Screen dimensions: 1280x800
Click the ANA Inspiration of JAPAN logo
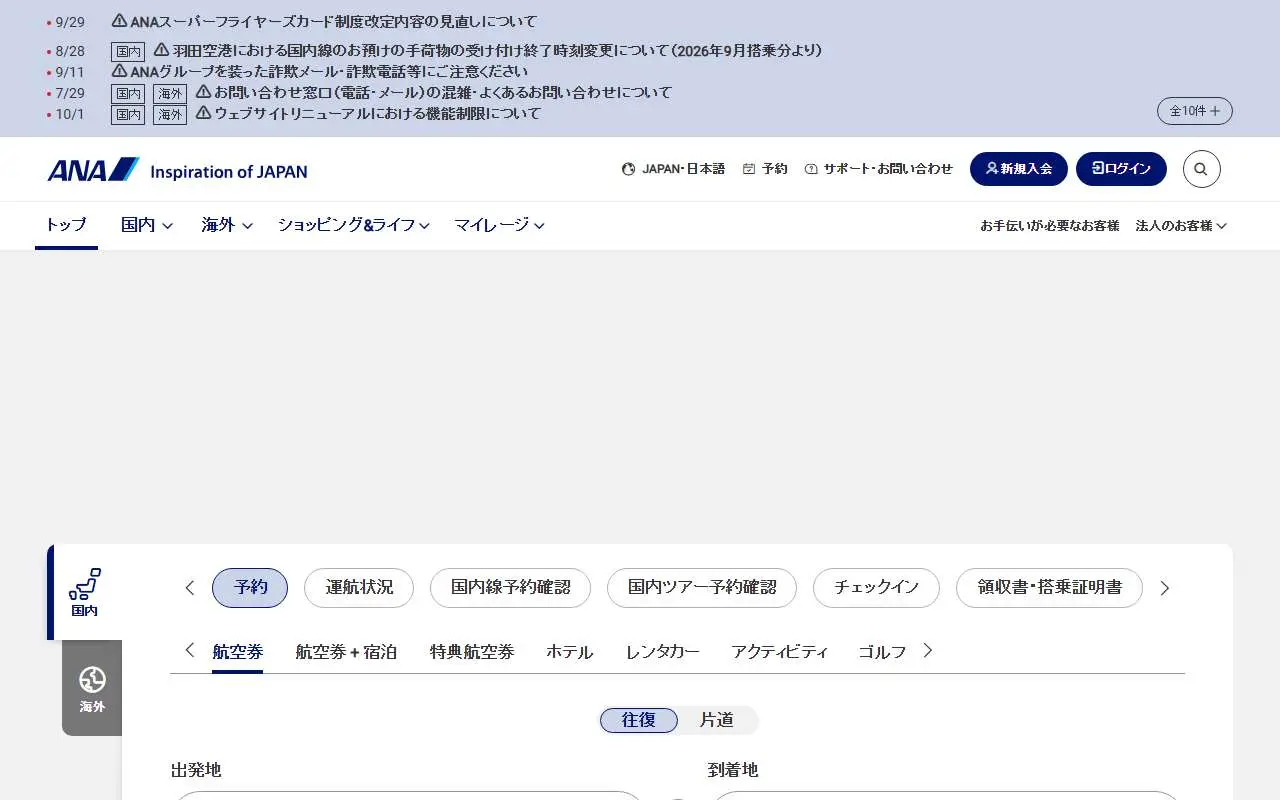[x=177, y=170]
